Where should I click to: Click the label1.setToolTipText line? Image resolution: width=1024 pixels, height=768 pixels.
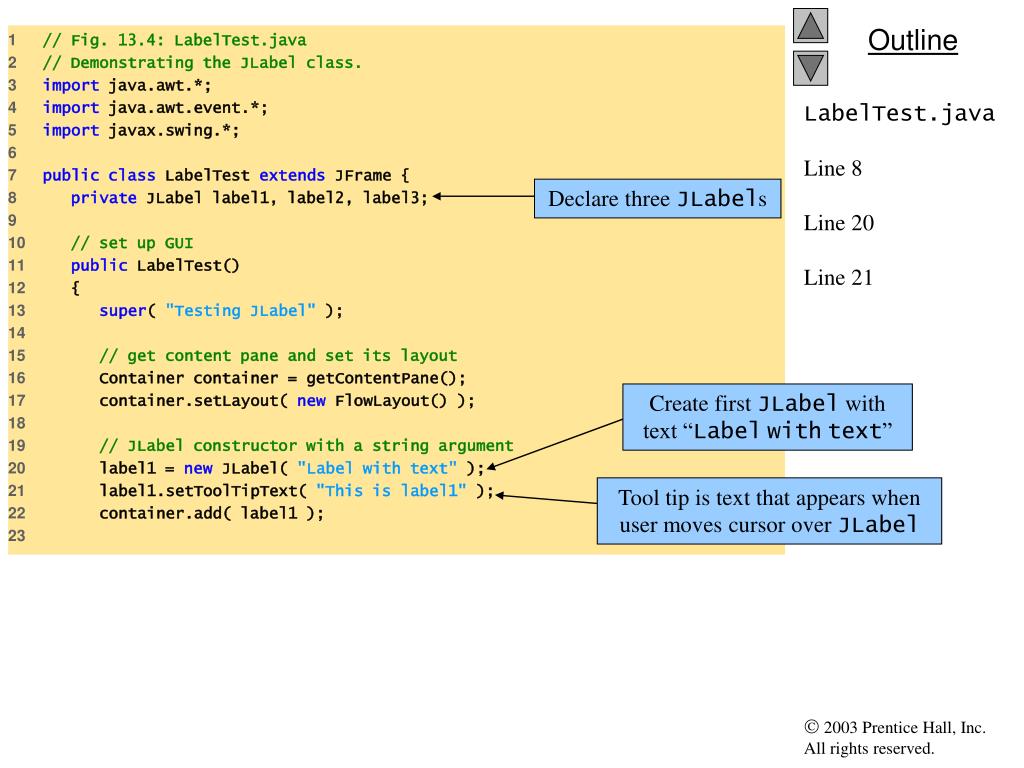296,490
